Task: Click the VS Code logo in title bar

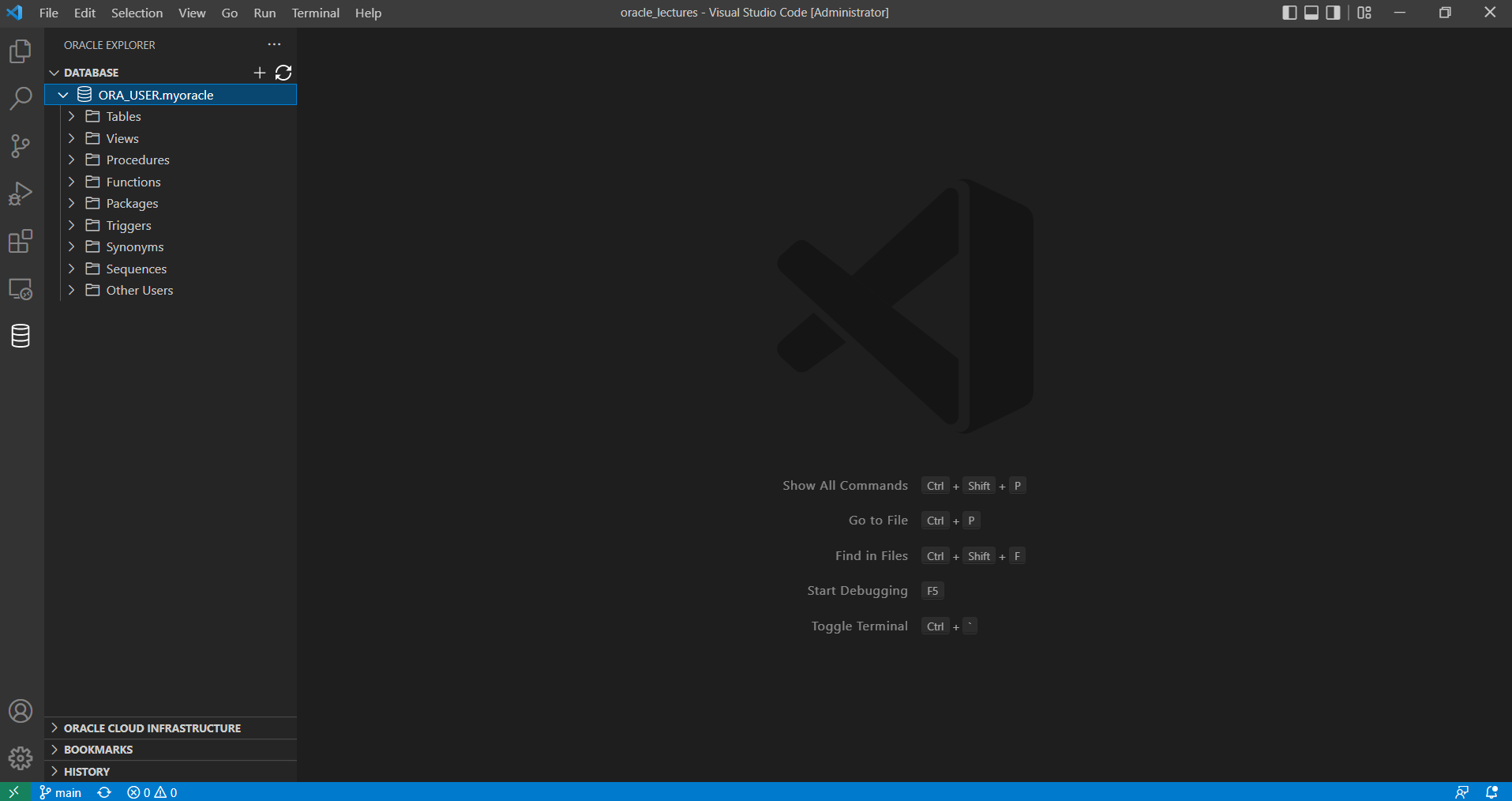Action: click(x=14, y=13)
